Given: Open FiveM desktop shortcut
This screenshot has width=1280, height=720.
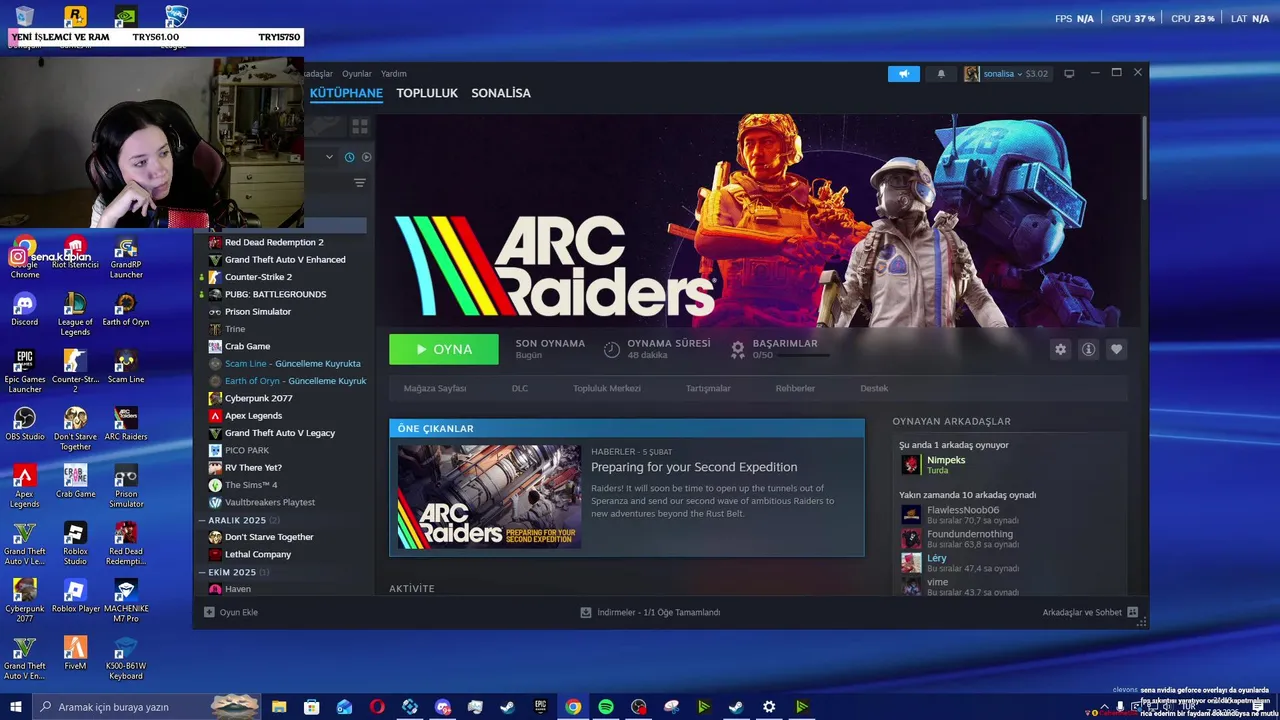Looking at the screenshot, I should 75,654.
